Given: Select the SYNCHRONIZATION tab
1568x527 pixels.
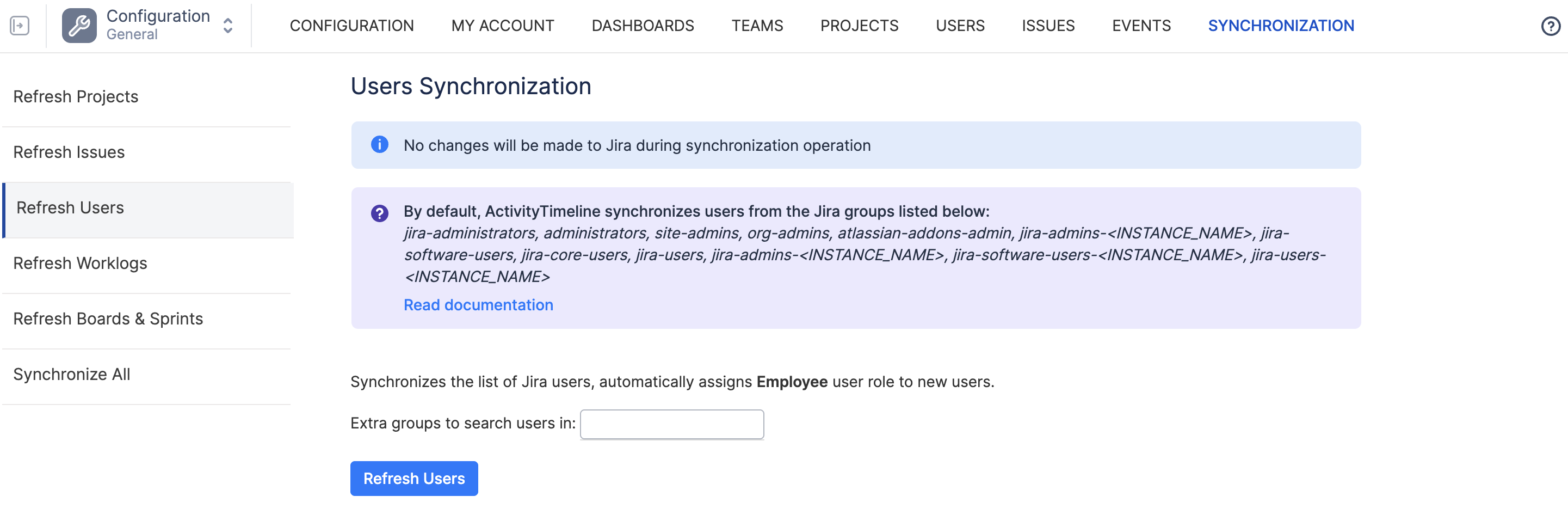Looking at the screenshot, I should tap(1281, 26).
